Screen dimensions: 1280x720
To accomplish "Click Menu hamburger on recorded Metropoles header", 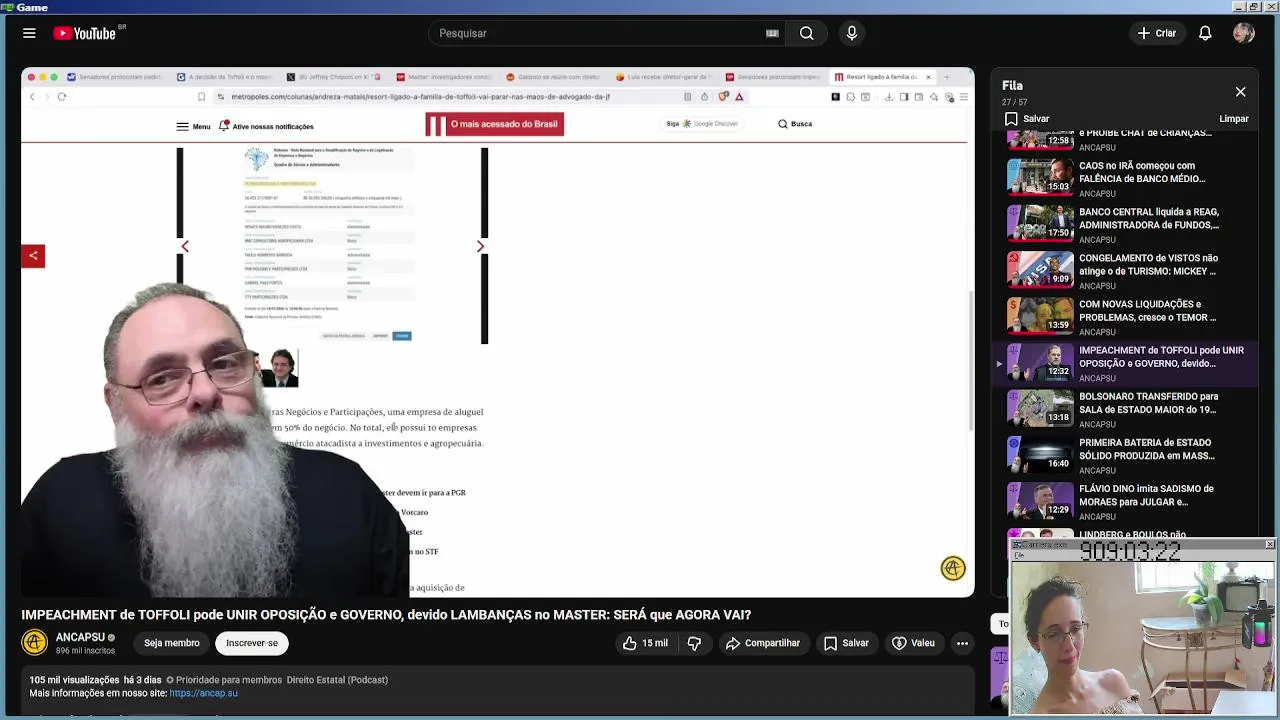I will [x=193, y=127].
